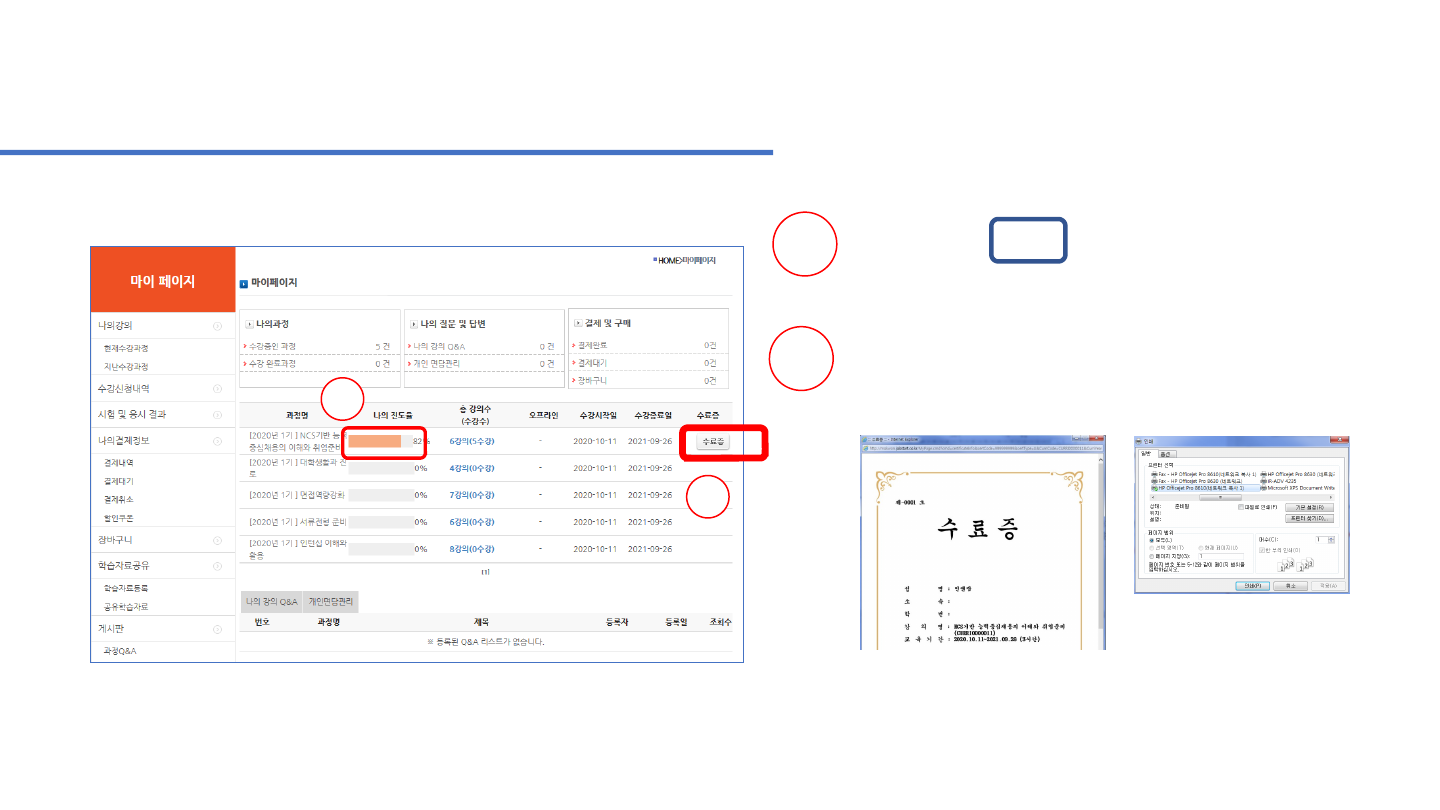This screenshot has width=1440, height=810.
Task: Open the 나의 강의 Q&A tab
Action: 272,602
